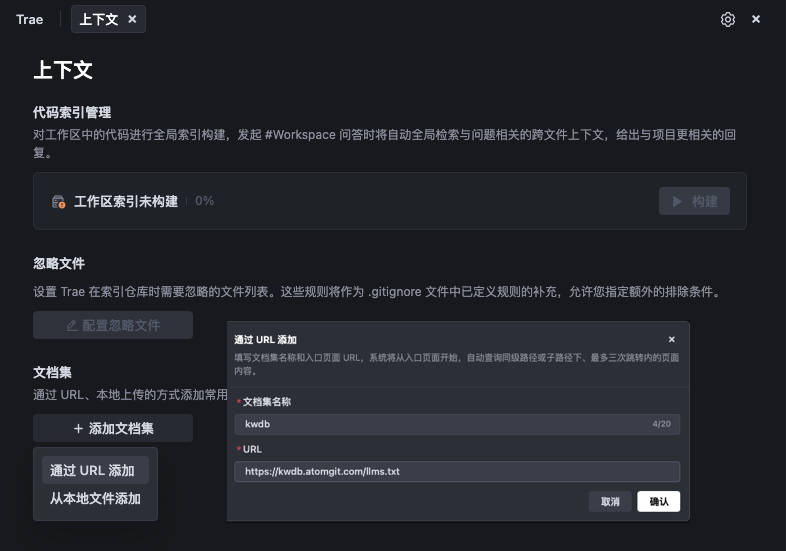
Task: Close the 上下文 tab
Action: [x=133, y=19]
